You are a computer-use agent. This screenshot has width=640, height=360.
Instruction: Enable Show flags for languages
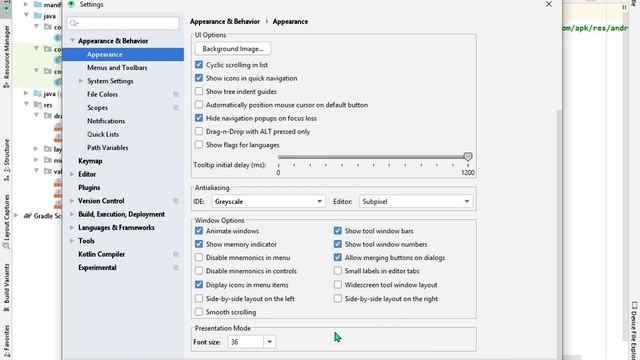click(x=199, y=145)
